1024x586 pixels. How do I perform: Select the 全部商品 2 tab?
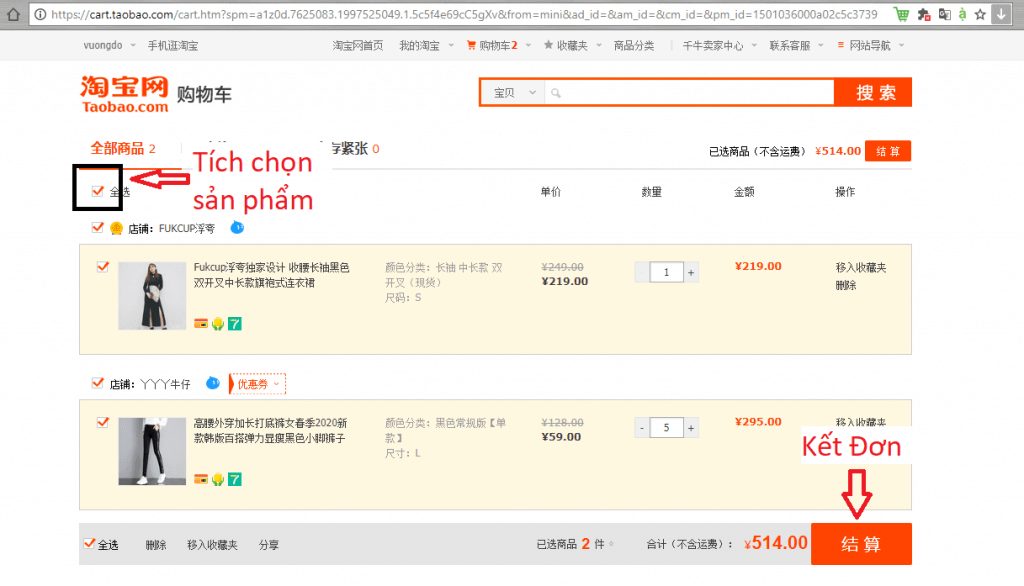tap(123, 148)
